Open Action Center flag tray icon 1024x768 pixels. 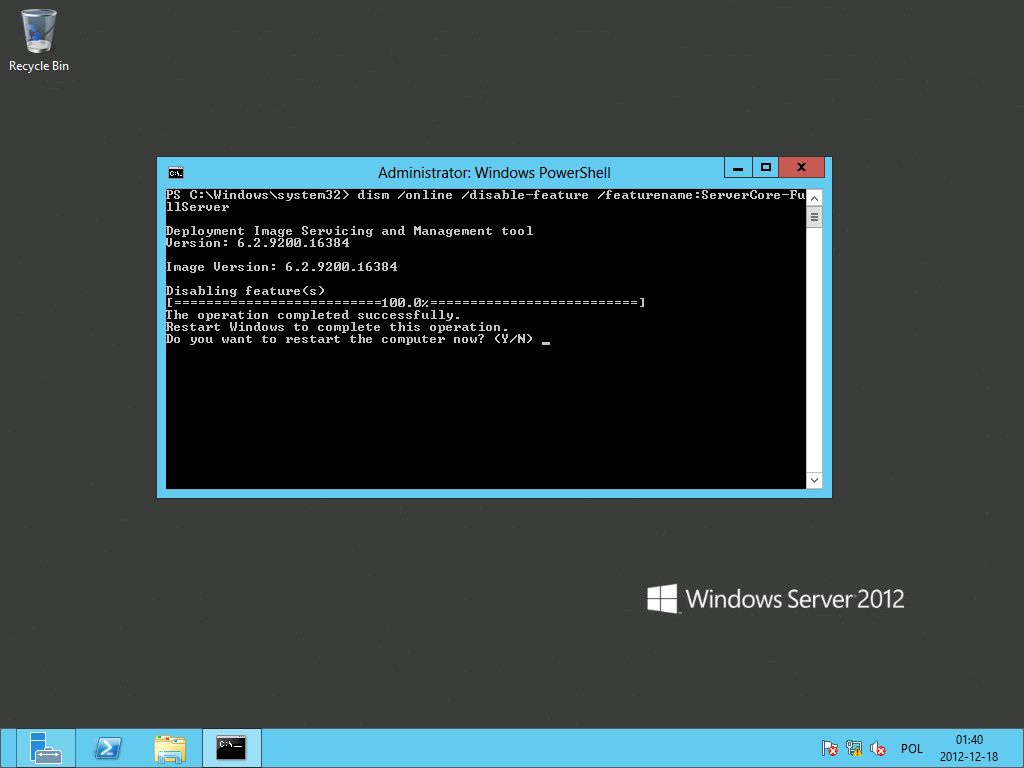(x=829, y=748)
